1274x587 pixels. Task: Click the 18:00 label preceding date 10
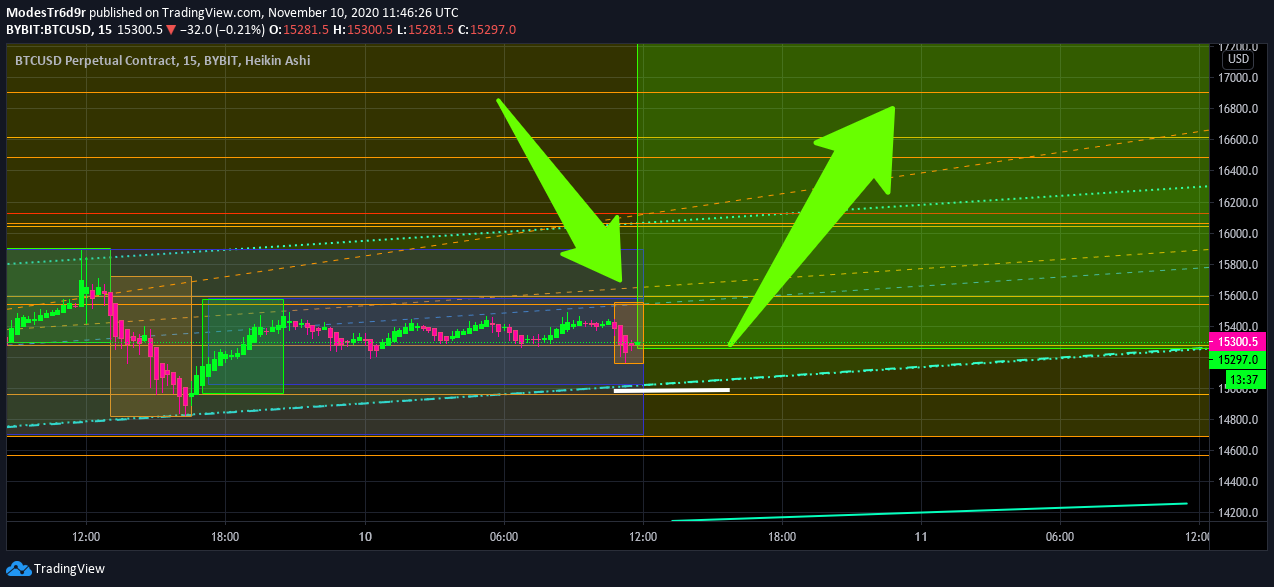[x=225, y=537]
